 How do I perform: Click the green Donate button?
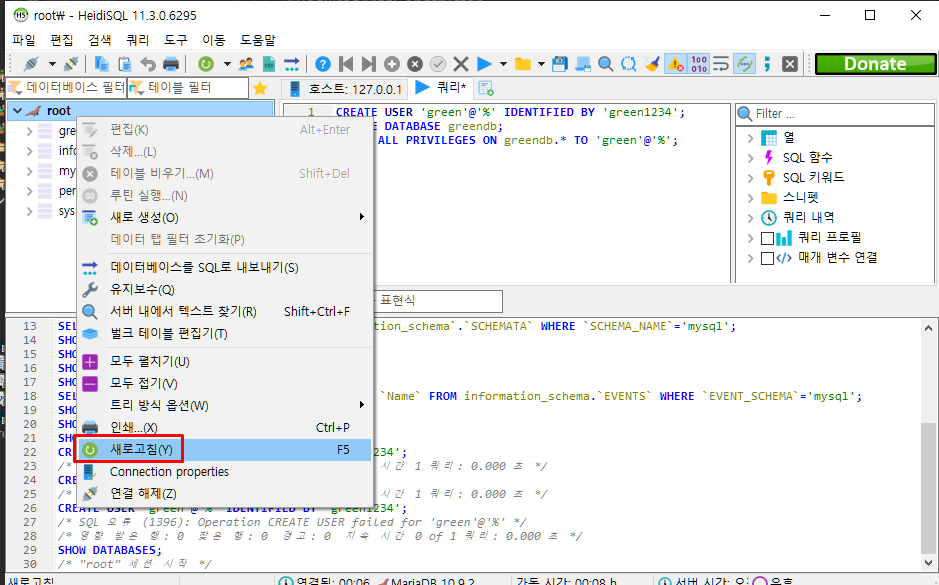875,63
